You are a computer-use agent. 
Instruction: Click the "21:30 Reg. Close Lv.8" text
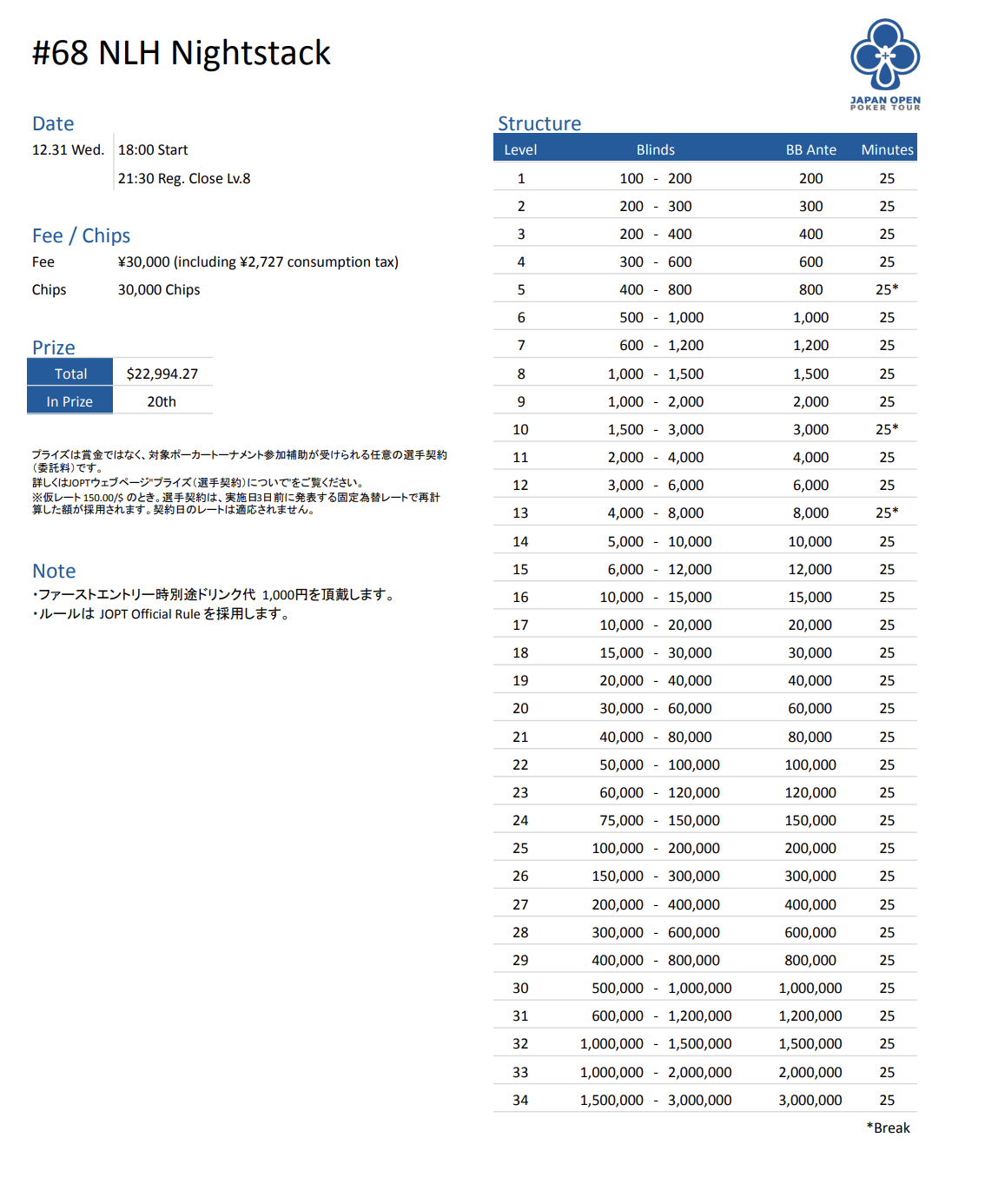pyautogui.click(x=184, y=178)
